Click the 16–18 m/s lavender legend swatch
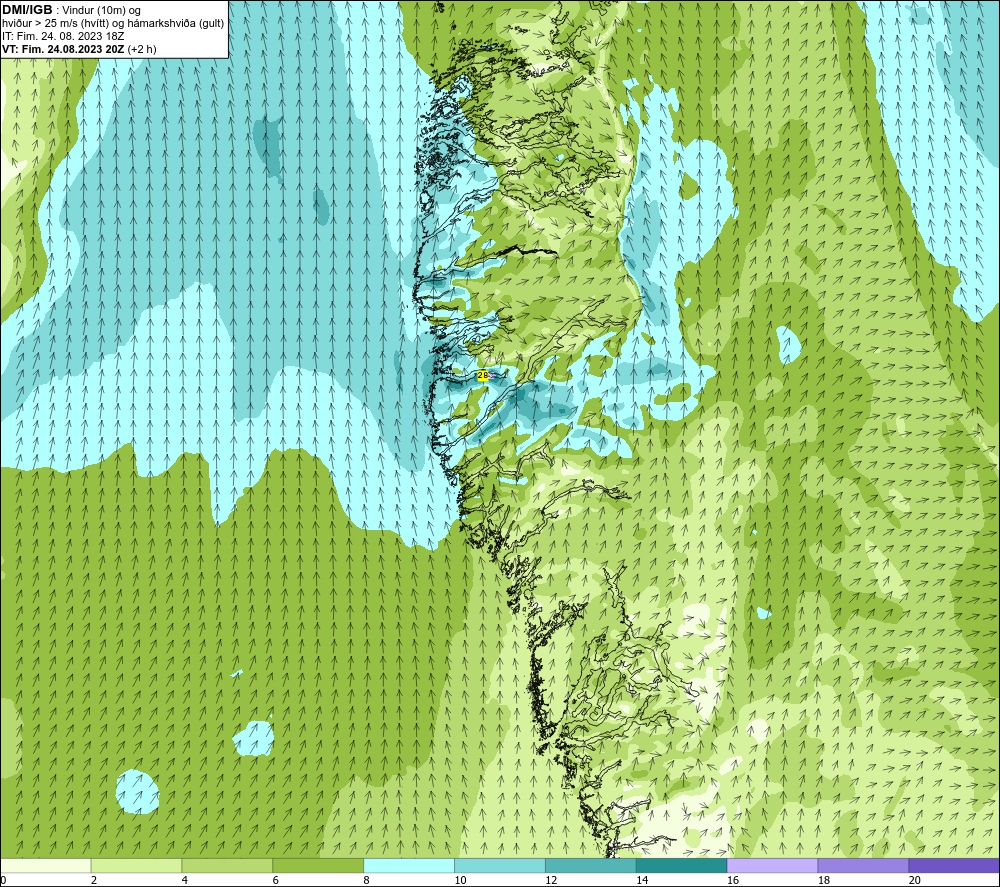1000x887 pixels. pyautogui.click(x=772, y=865)
